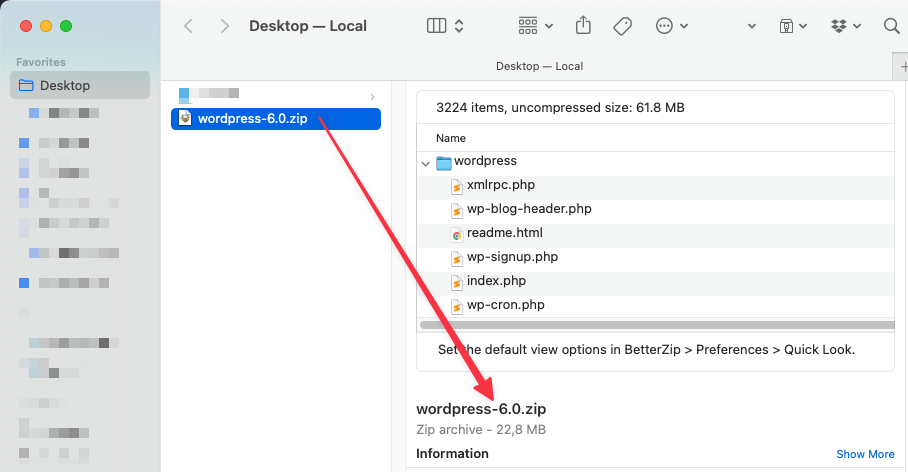Minimize the Finder window yellow button

tap(46, 26)
